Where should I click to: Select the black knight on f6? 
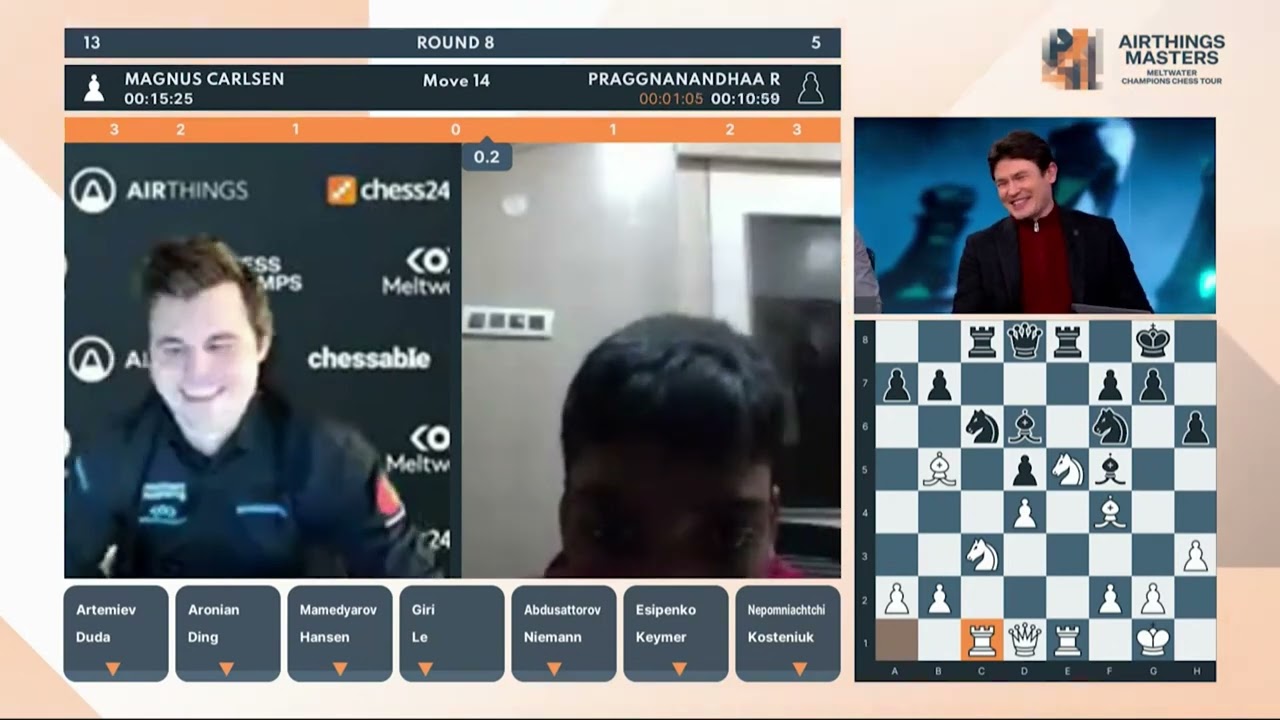click(1110, 427)
